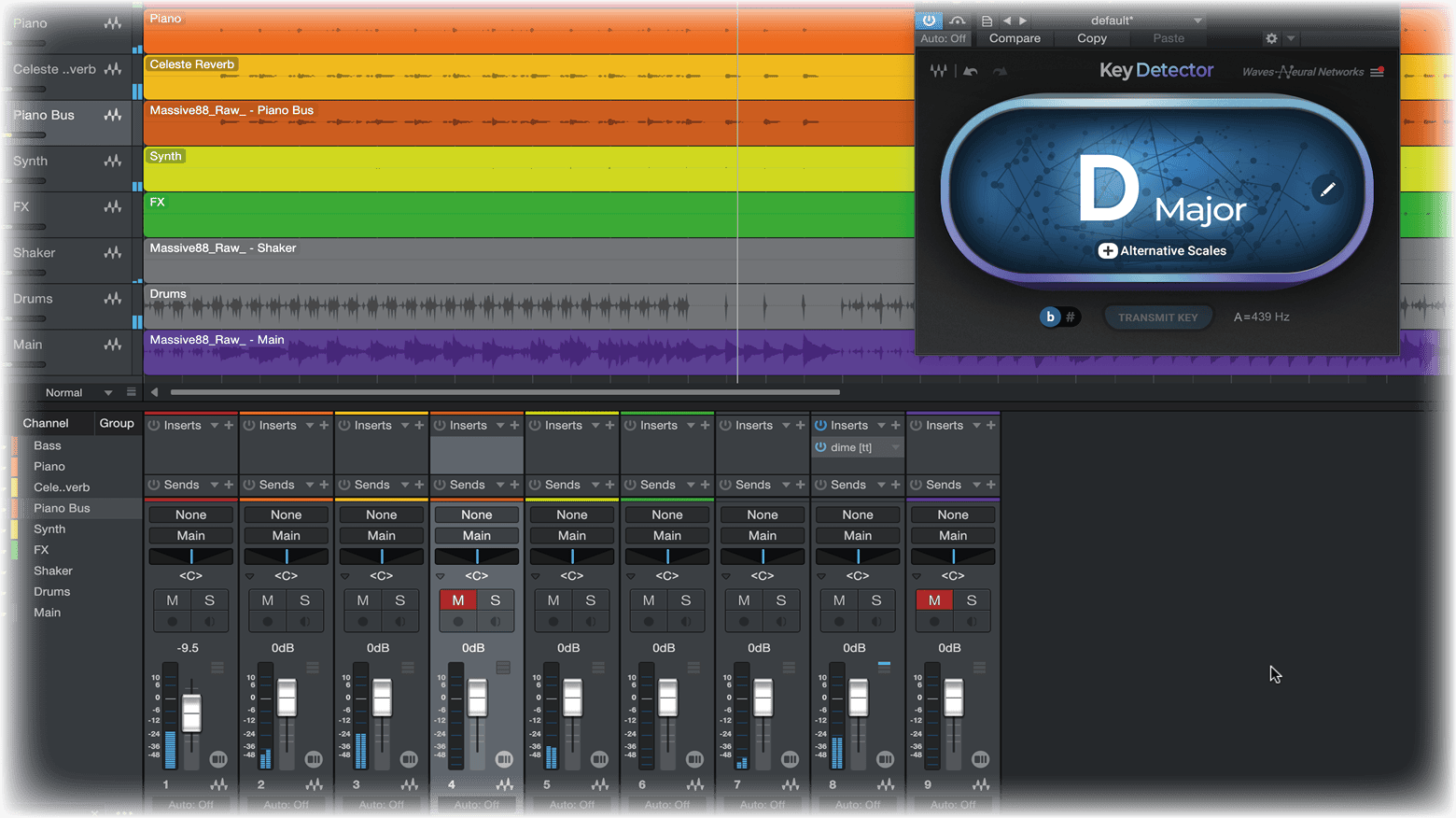Select Synth in the channel list

tap(49, 529)
